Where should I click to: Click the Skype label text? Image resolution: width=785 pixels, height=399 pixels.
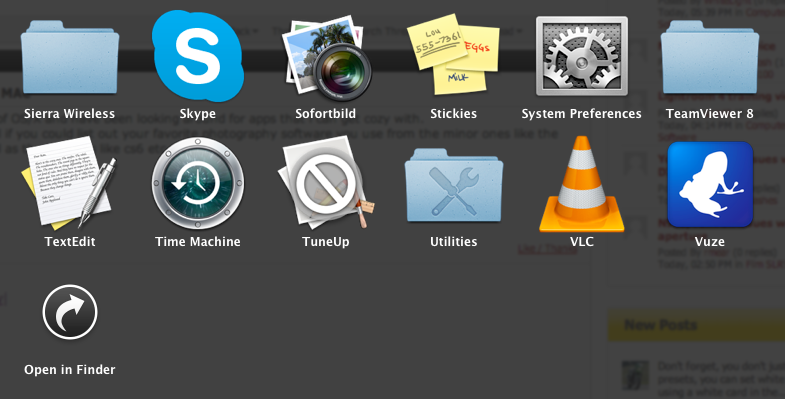(198, 114)
